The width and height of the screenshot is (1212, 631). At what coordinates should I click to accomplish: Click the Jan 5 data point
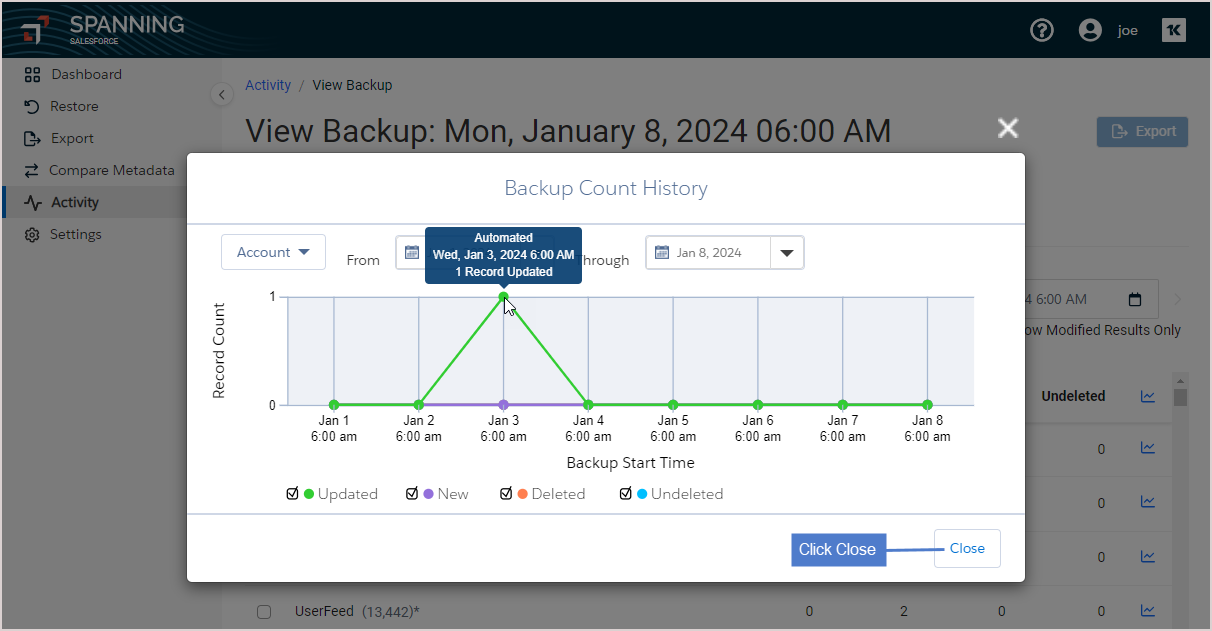[673, 405]
